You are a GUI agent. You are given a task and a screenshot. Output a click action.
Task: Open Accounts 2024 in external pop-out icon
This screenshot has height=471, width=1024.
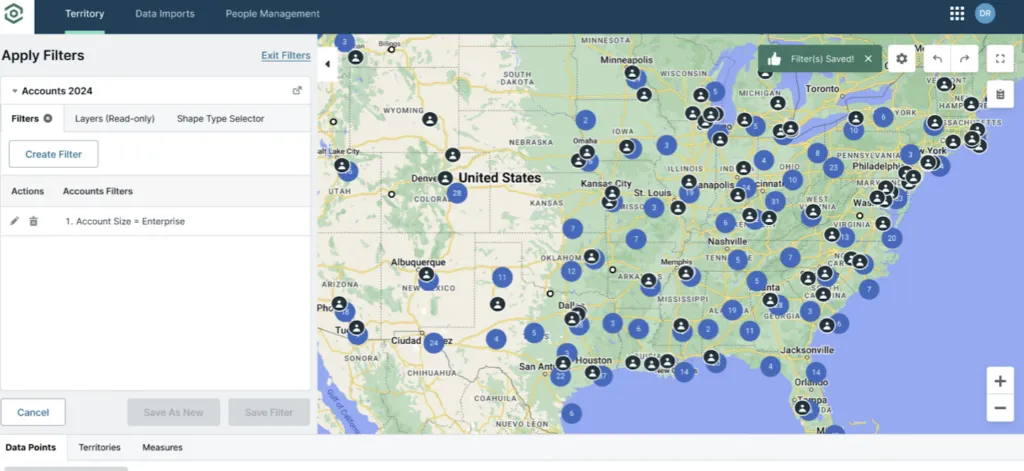click(x=297, y=91)
